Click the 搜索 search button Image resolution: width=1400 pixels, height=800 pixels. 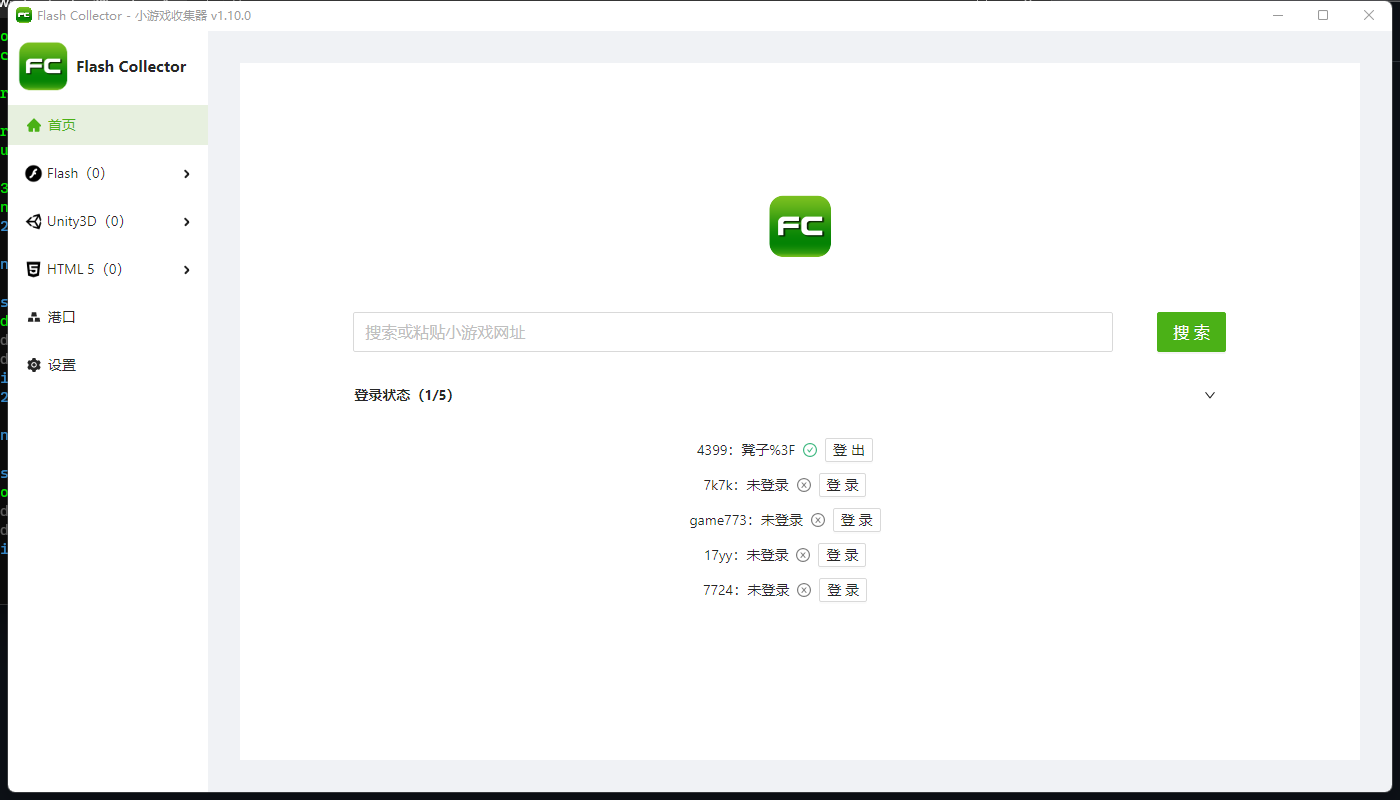[x=1190, y=332]
